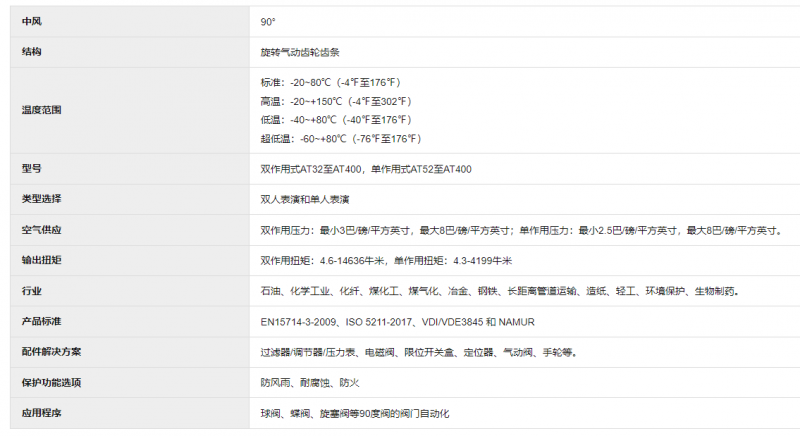Click the 类型选择 row label
Image resolution: width=800 pixels, height=436 pixels.
coord(41,199)
